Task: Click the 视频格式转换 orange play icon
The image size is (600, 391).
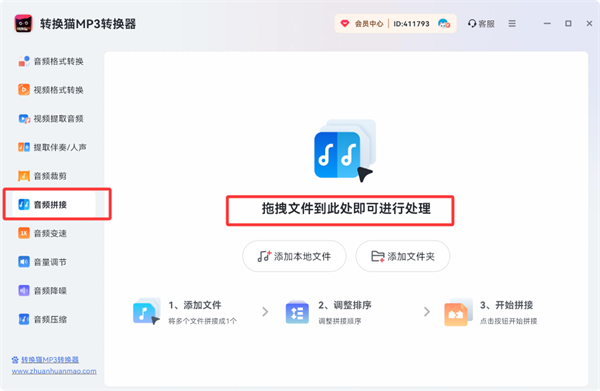Action: tap(24, 90)
